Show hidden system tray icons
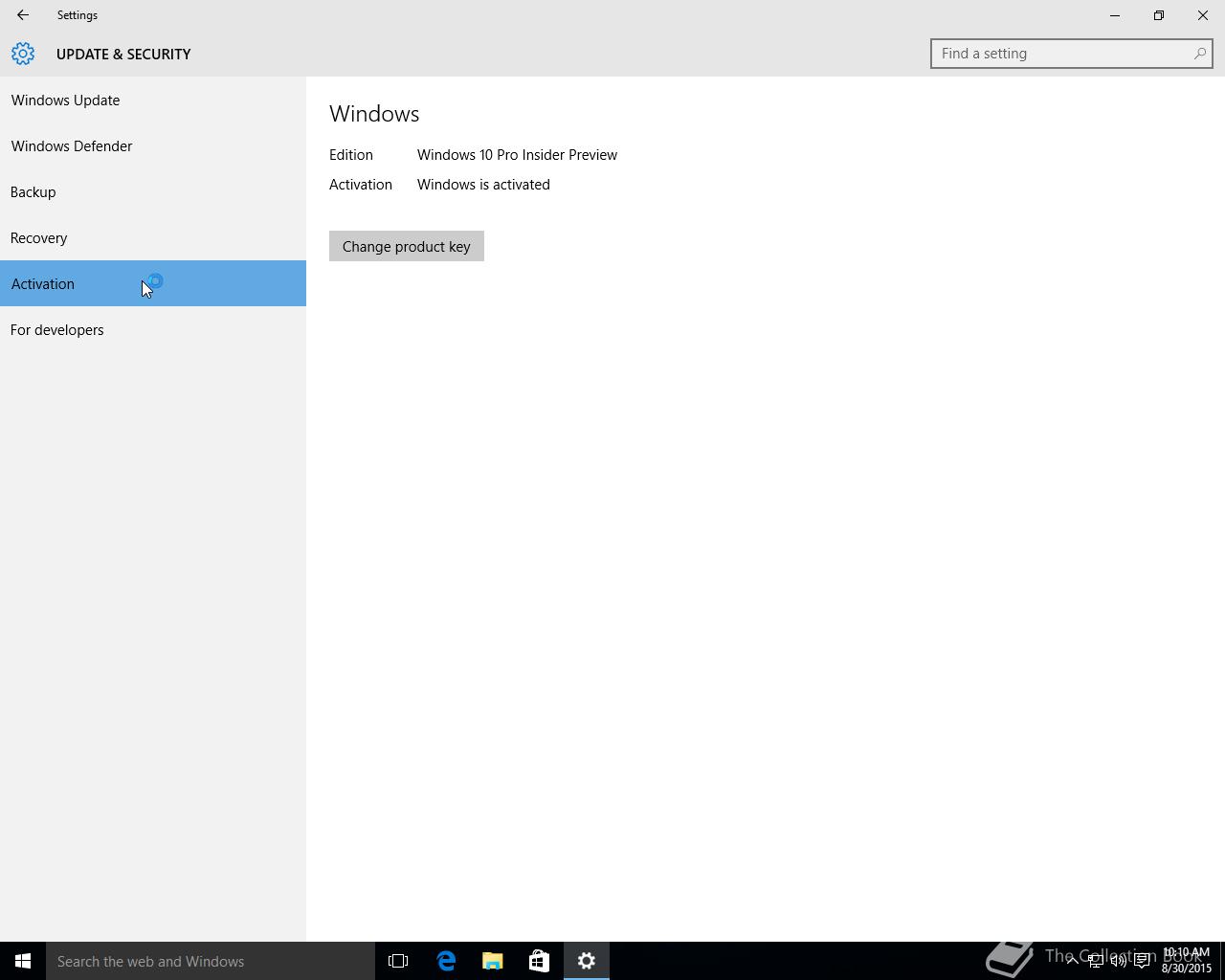 [1072, 961]
